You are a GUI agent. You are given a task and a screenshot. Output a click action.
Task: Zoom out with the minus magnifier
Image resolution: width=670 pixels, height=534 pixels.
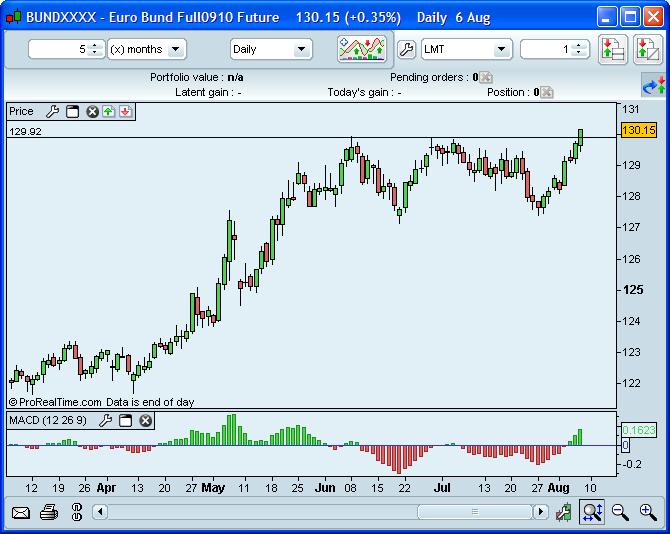point(620,512)
